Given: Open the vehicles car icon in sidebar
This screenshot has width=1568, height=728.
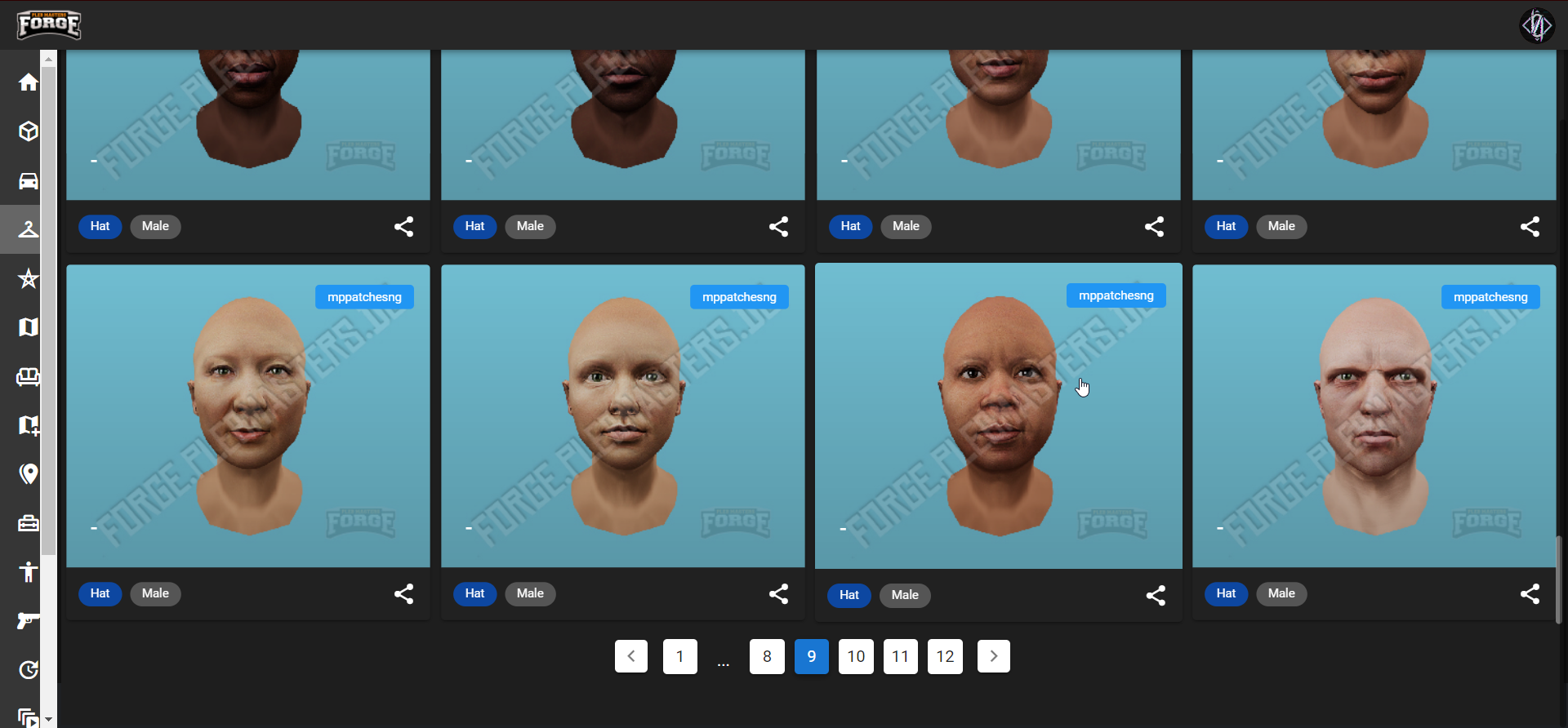Looking at the screenshot, I should (x=29, y=180).
